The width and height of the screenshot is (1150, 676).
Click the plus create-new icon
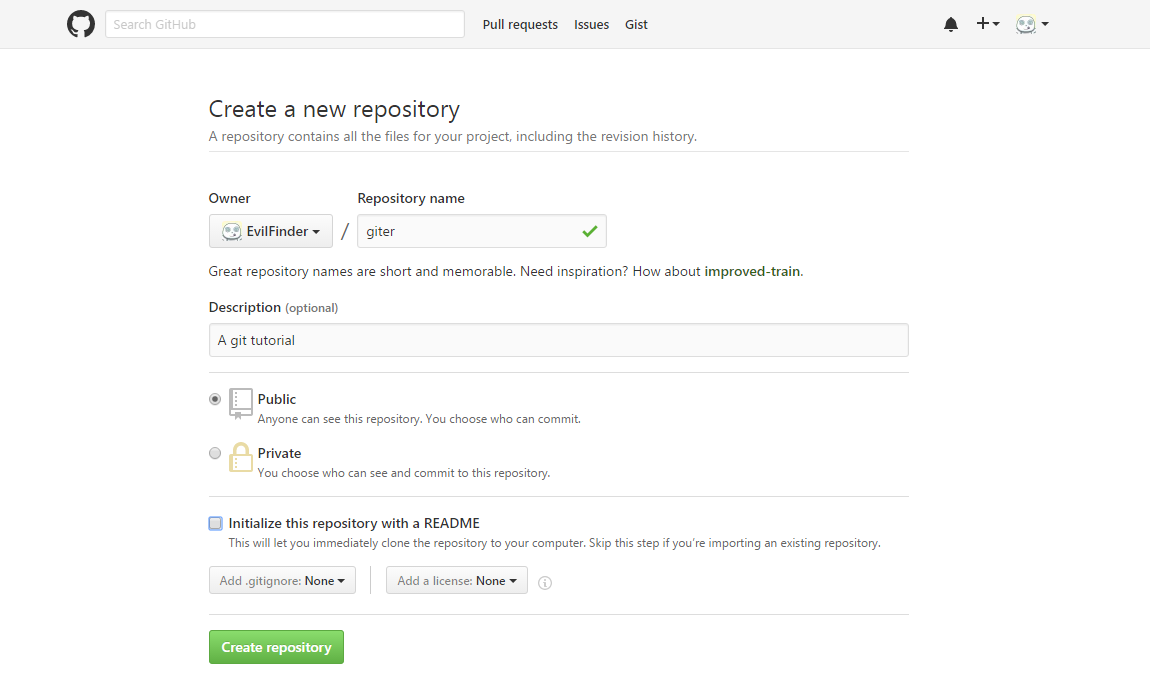point(987,24)
